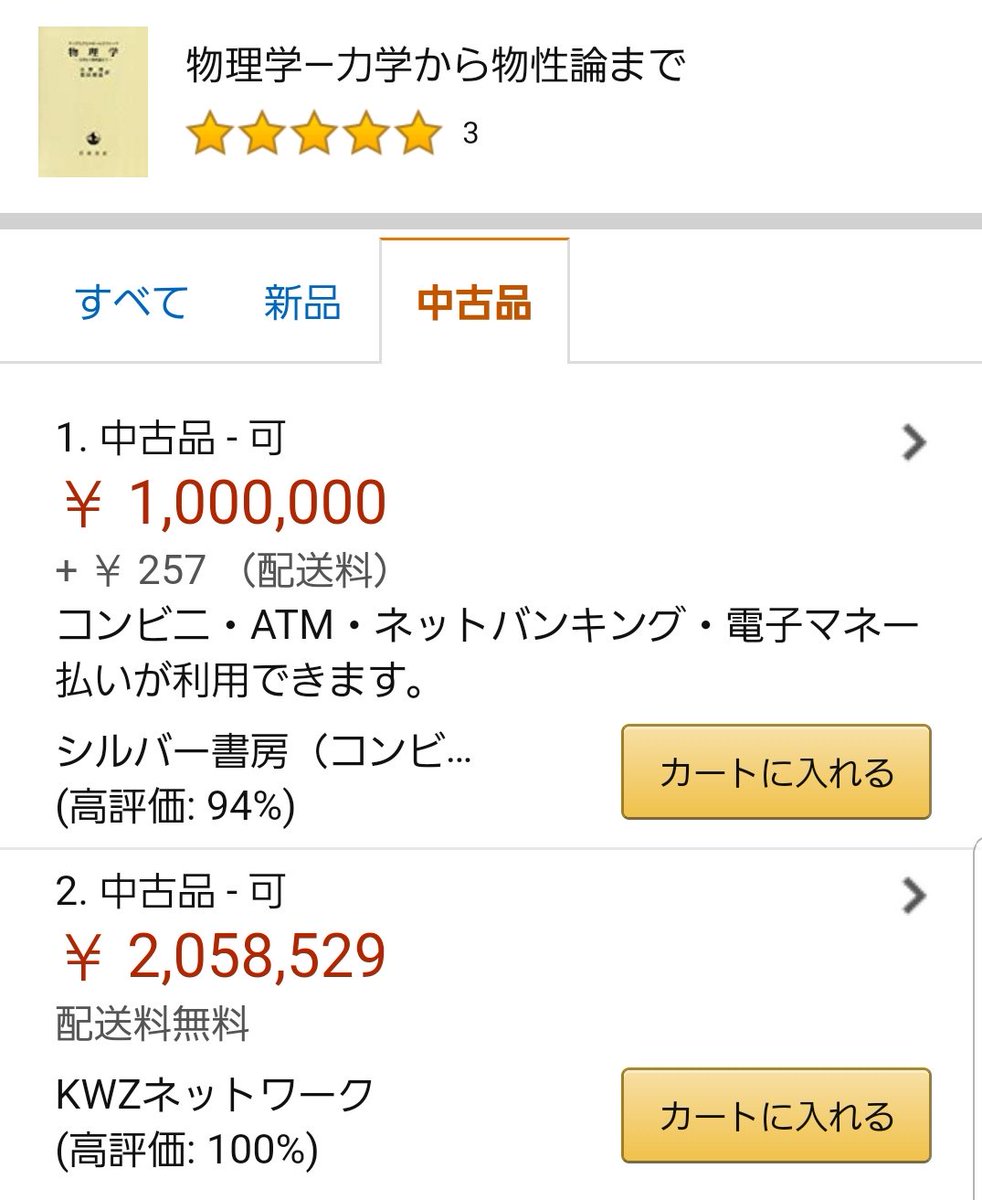
Task: Open the '2. 中古品 - 可' condition heading
Action: [171, 891]
